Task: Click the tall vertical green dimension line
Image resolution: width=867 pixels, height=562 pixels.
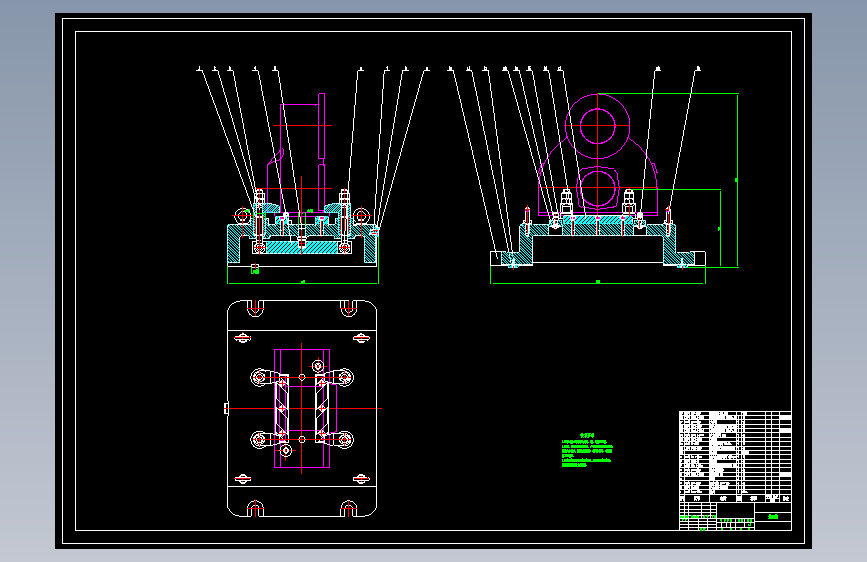Action: pos(738,180)
